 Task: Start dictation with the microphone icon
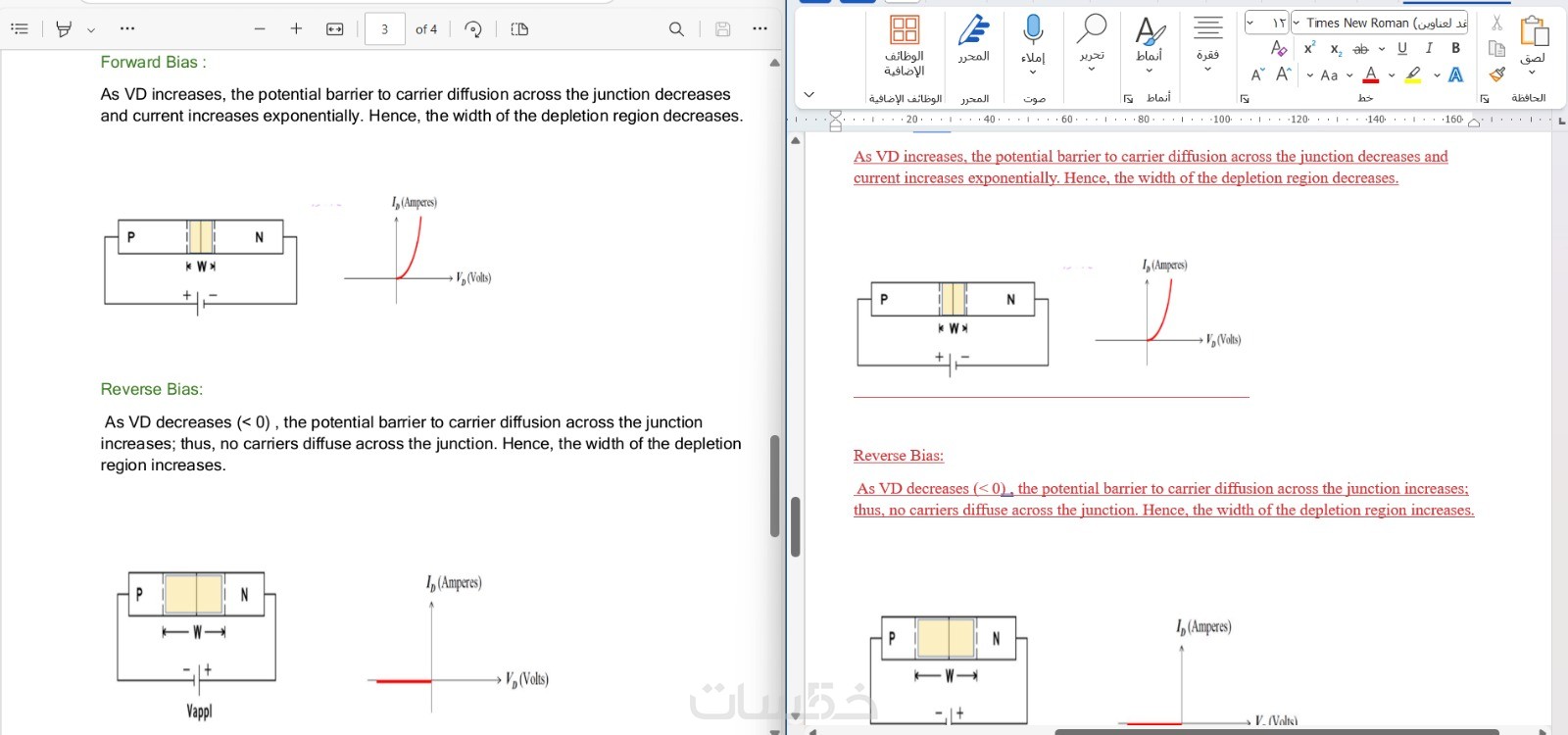(x=1033, y=28)
